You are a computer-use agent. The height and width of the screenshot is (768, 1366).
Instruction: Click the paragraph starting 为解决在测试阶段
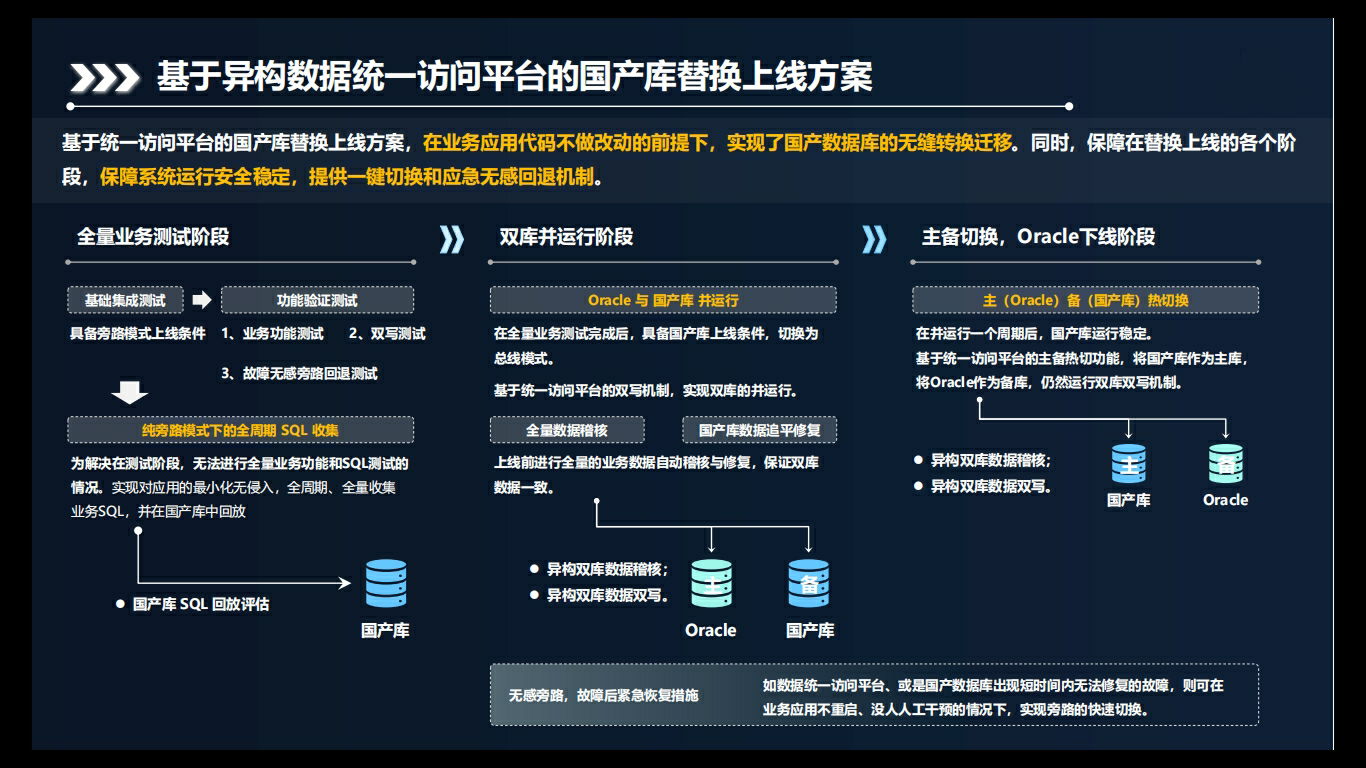240,487
